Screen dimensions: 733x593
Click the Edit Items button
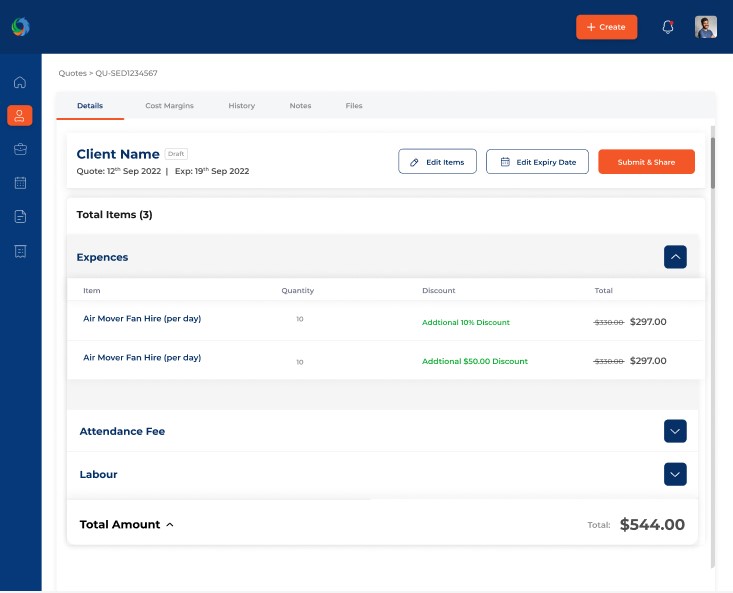tap(437, 162)
